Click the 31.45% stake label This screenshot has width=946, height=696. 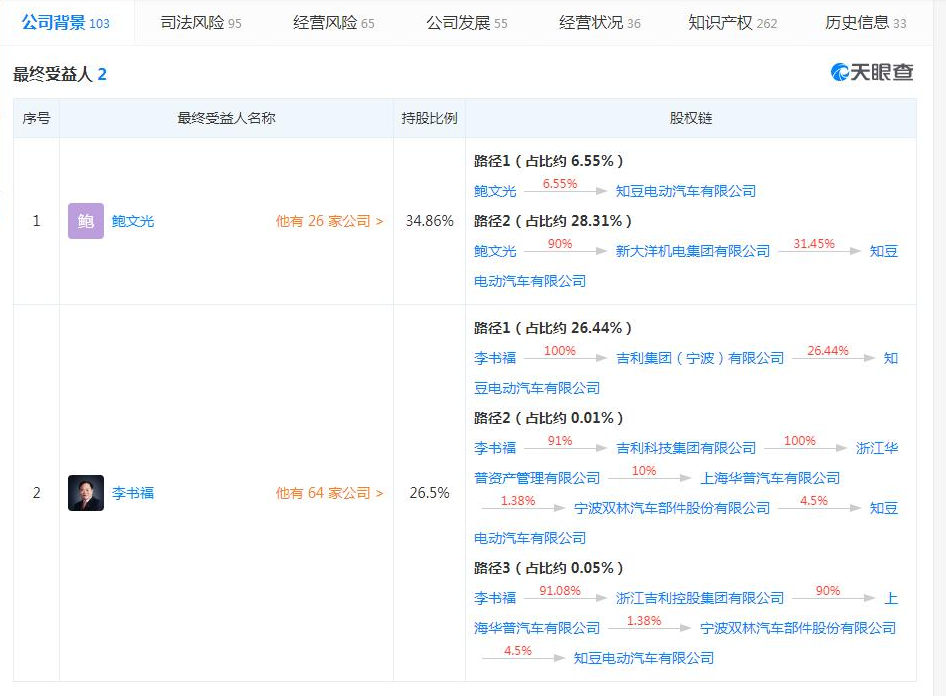(x=814, y=244)
